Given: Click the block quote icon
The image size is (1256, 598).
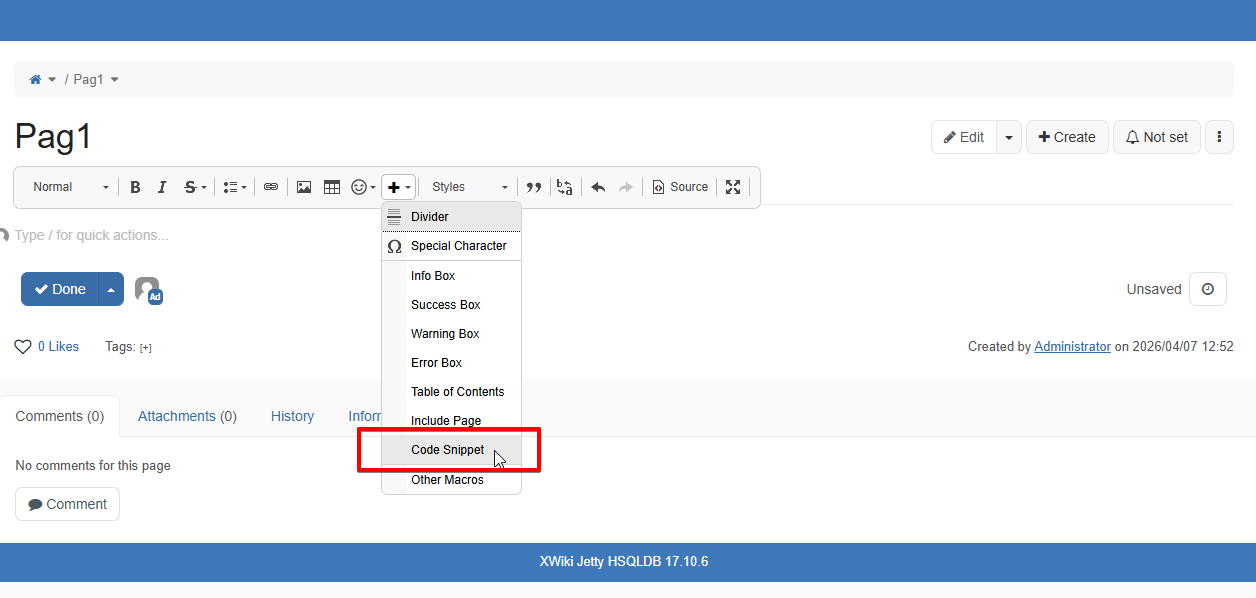Looking at the screenshot, I should 534,187.
